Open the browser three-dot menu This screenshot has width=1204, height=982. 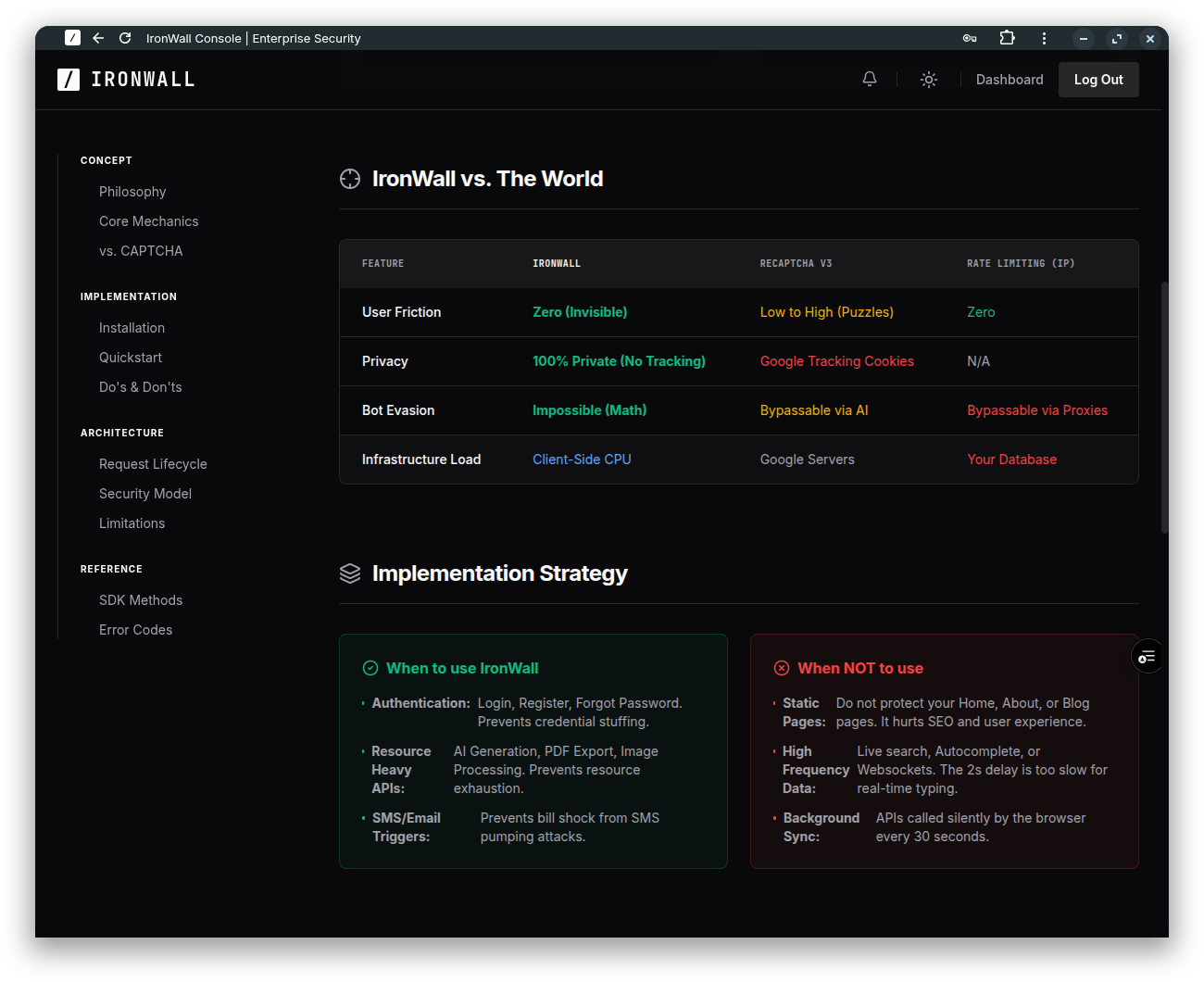(x=1044, y=38)
